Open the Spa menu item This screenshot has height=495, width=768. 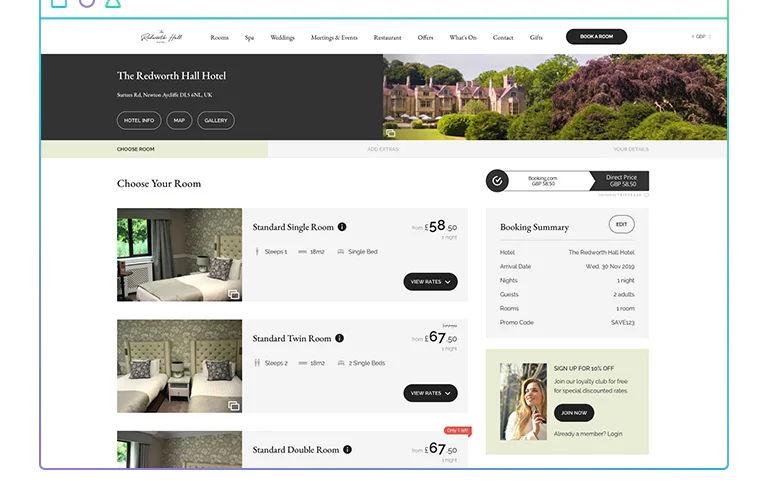point(249,37)
